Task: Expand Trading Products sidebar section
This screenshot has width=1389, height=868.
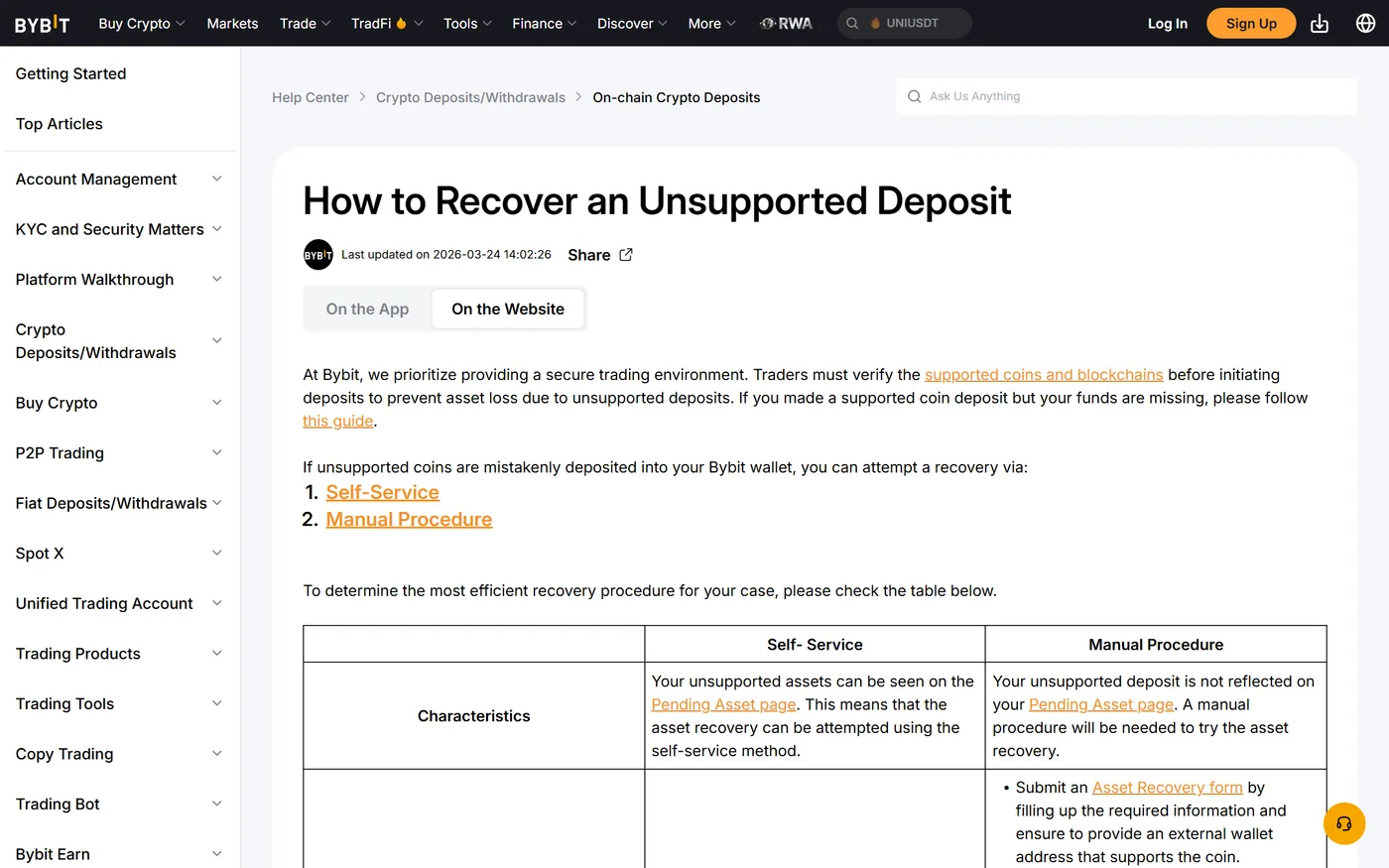Action: point(119,654)
